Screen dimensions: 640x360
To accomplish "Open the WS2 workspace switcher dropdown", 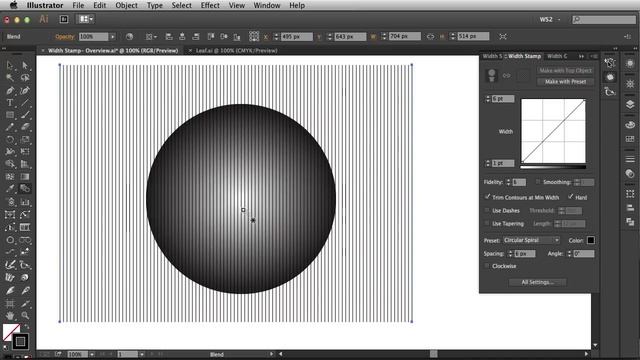I will click(x=549, y=19).
